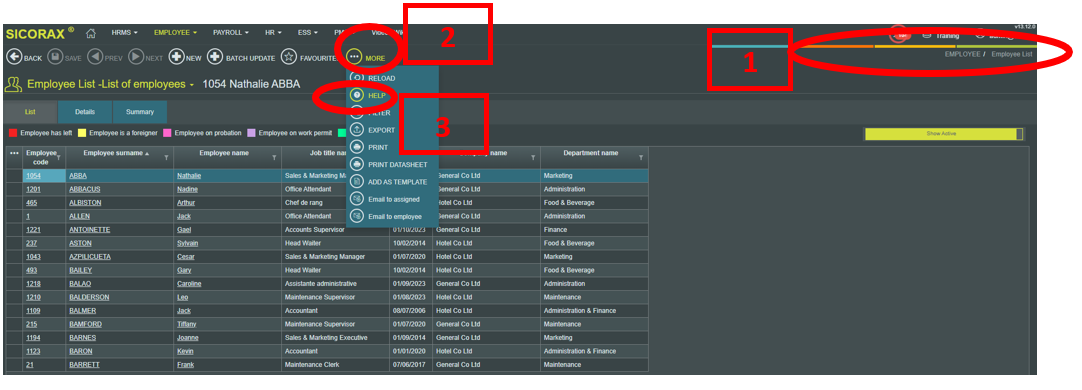This screenshot has height=390, width=1082.
Task: Click the Batch Update plus icon
Action: [x=215, y=58]
